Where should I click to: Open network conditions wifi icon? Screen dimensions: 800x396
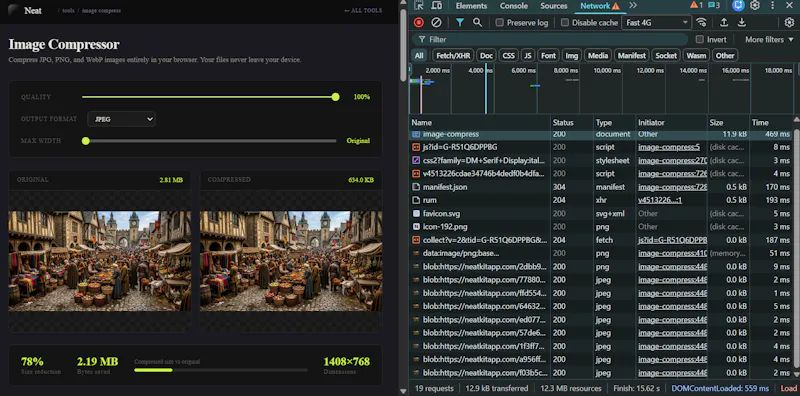[x=702, y=22]
